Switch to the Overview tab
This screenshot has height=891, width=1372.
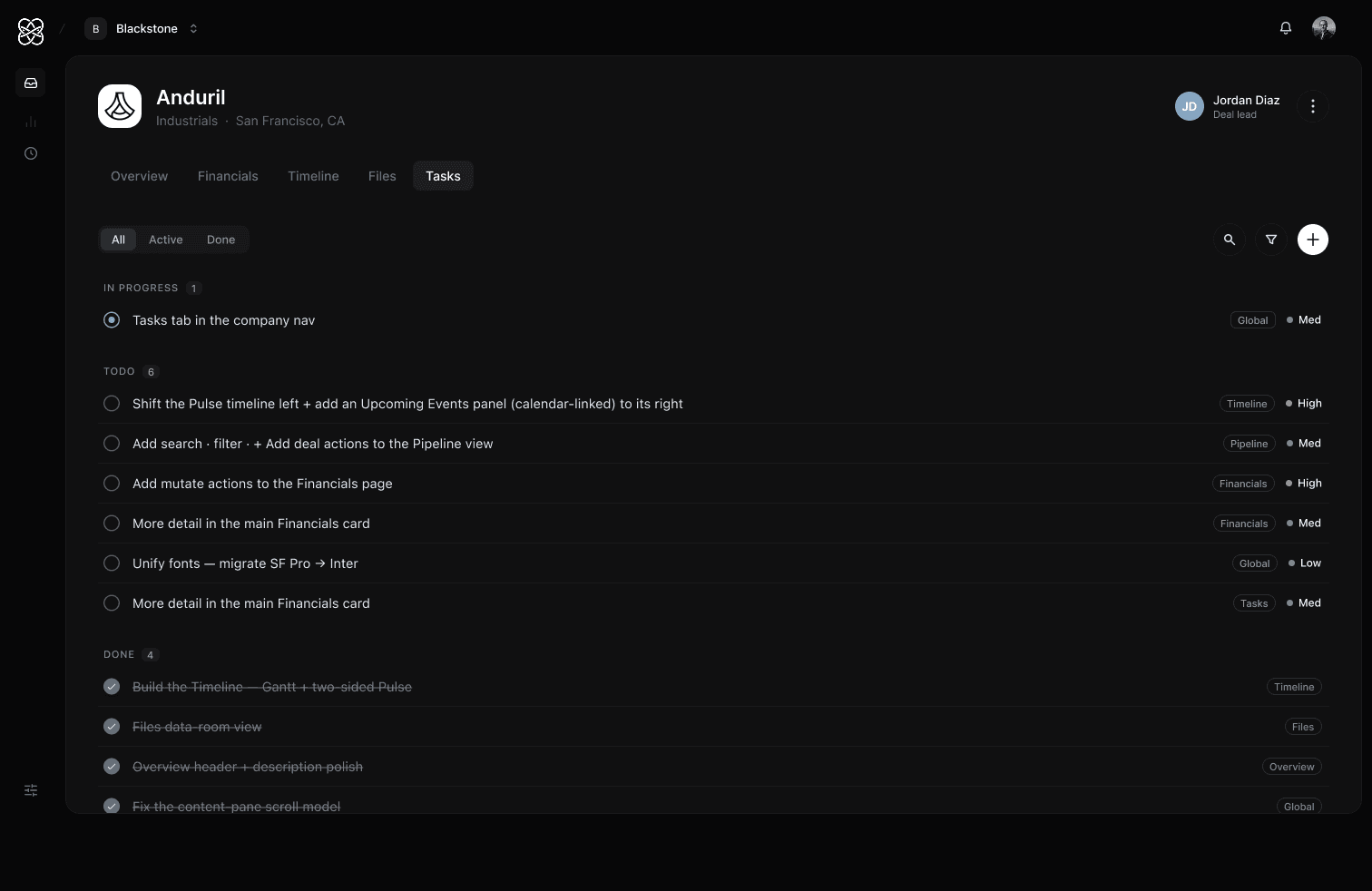click(x=139, y=176)
